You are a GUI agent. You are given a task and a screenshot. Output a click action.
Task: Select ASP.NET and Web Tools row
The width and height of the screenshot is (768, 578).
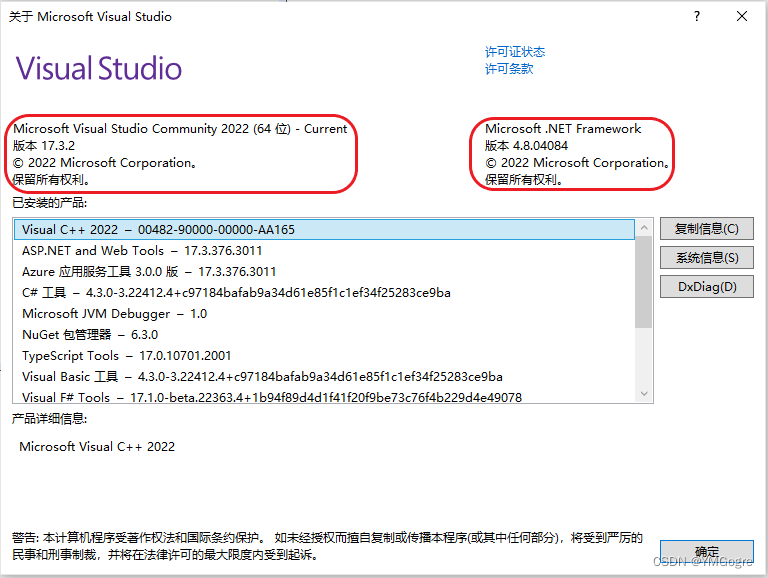pyautogui.click(x=324, y=251)
